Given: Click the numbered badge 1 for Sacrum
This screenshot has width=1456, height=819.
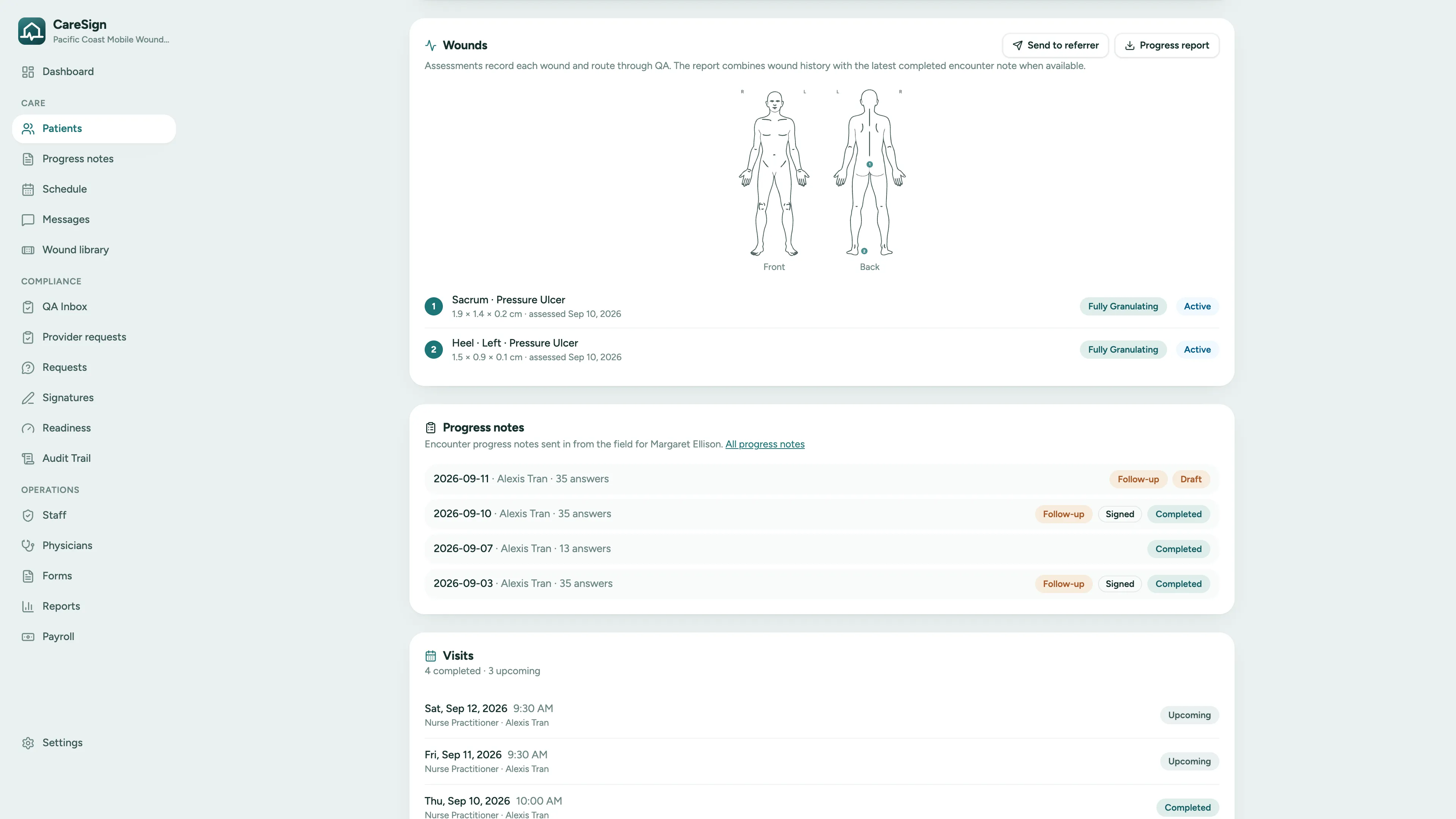Looking at the screenshot, I should click(x=433, y=306).
